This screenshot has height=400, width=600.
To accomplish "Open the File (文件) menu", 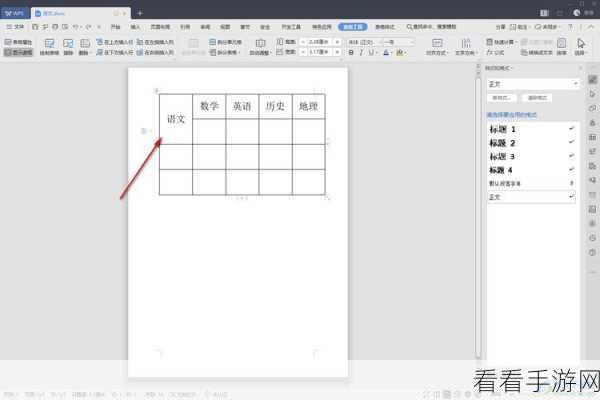I will [15, 27].
